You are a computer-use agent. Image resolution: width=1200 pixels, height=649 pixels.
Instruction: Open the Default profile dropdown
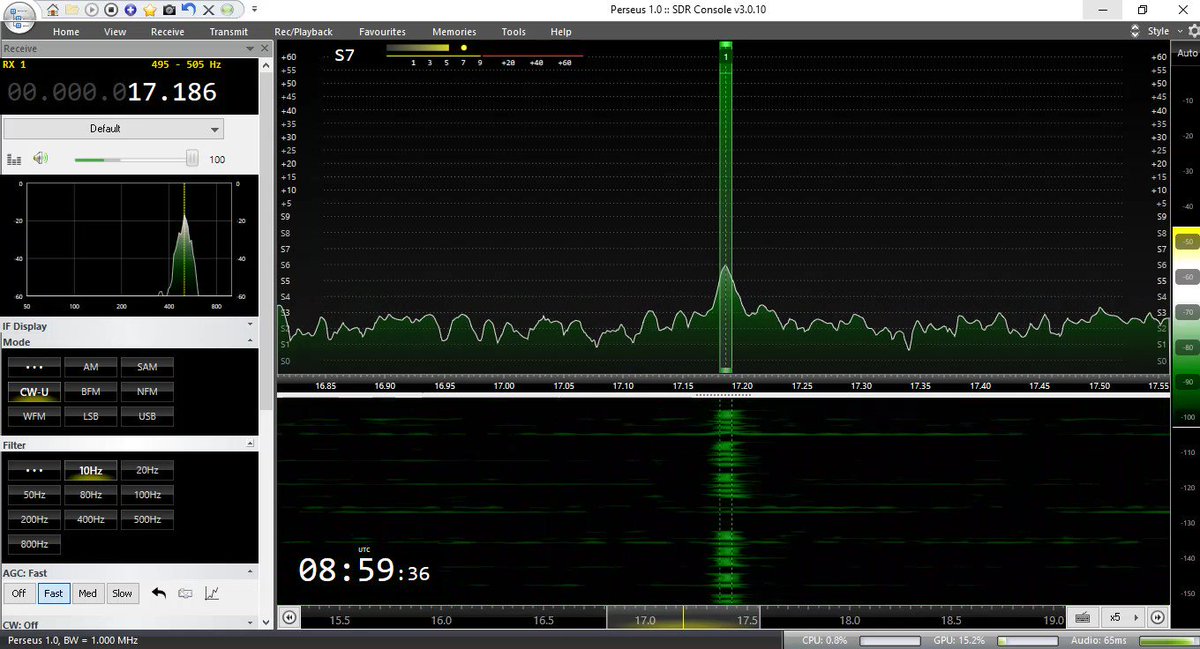tap(113, 128)
